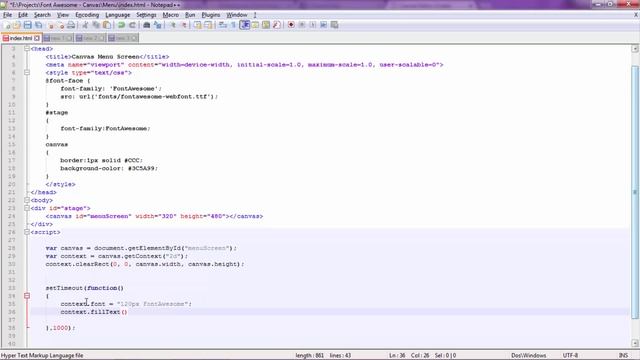Toggle synchronized horizontal scrolling icon
This screenshot has width=640, height=360.
(x=208, y=25)
